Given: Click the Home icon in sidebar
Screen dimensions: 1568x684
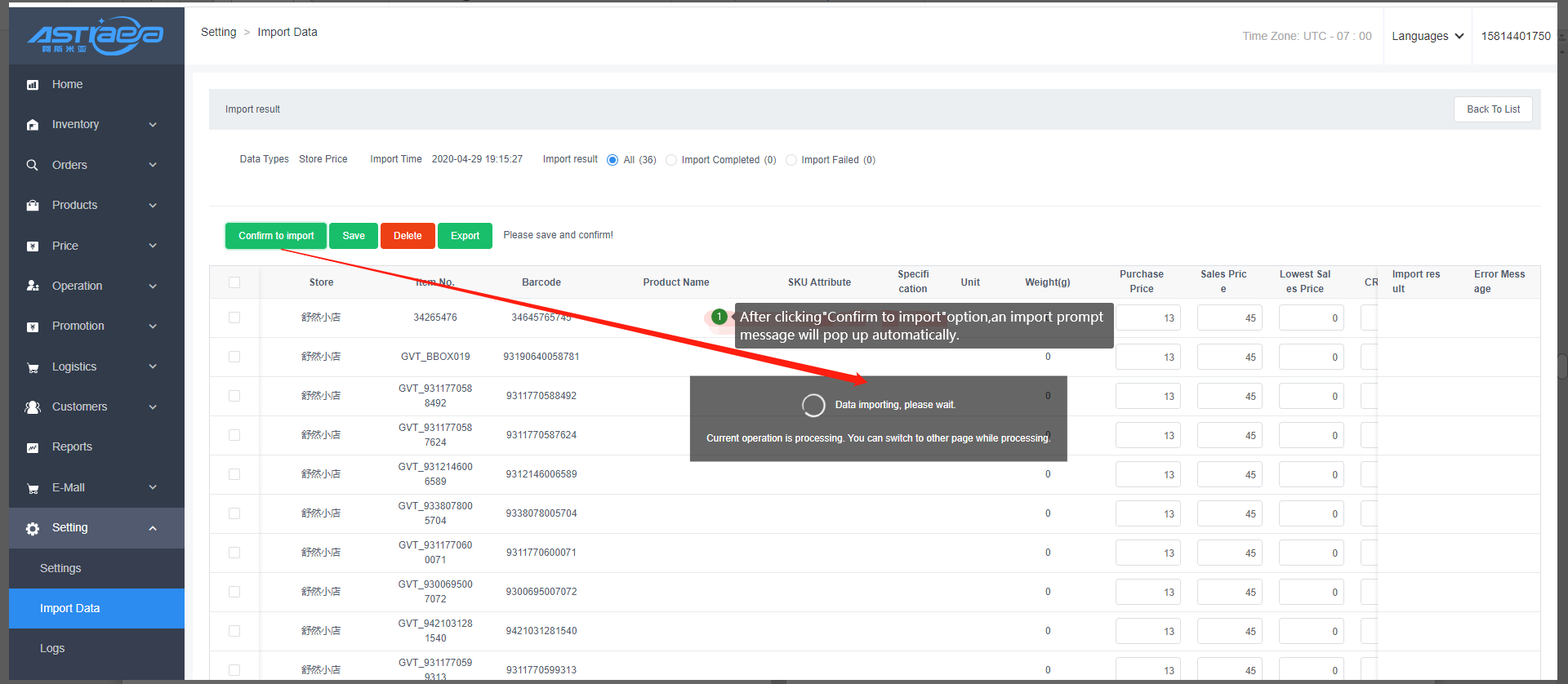Looking at the screenshot, I should tap(33, 85).
